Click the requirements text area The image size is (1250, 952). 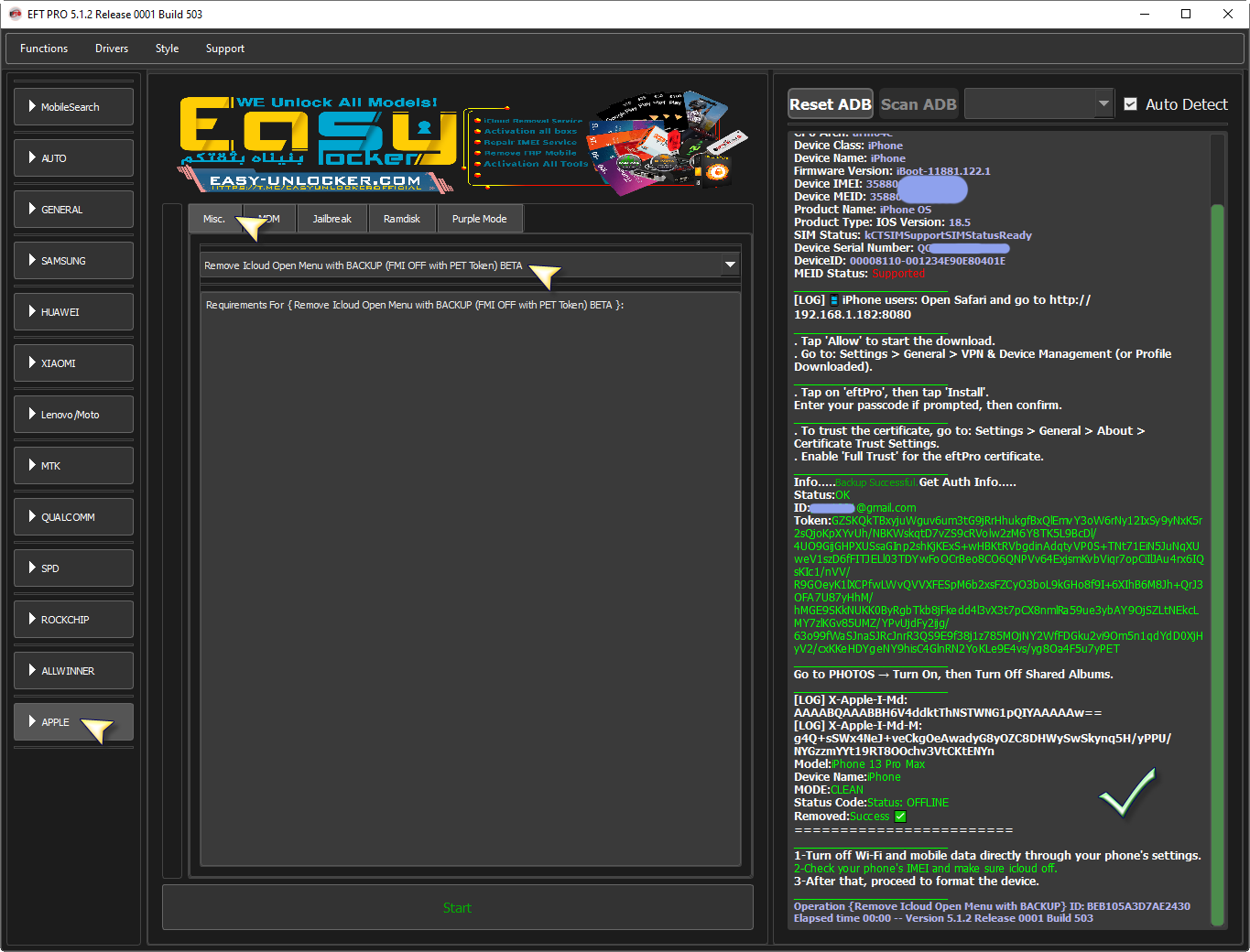(470, 579)
